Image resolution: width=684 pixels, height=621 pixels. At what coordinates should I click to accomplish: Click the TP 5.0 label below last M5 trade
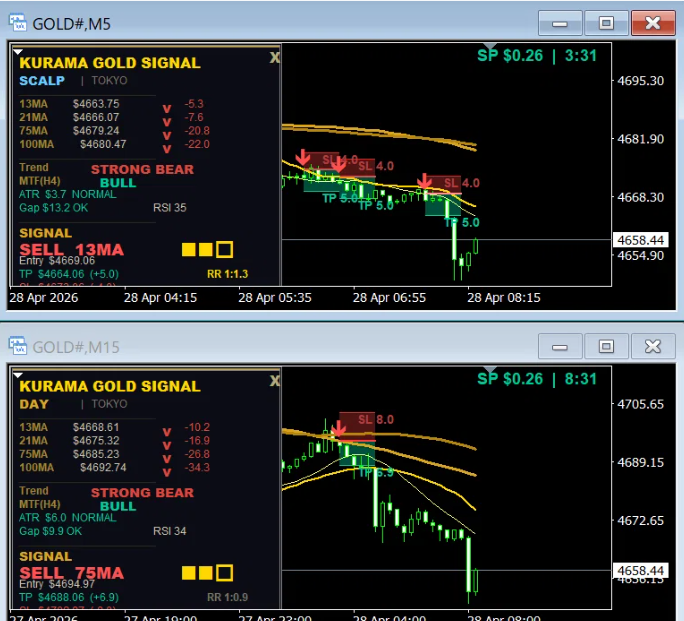click(462, 223)
